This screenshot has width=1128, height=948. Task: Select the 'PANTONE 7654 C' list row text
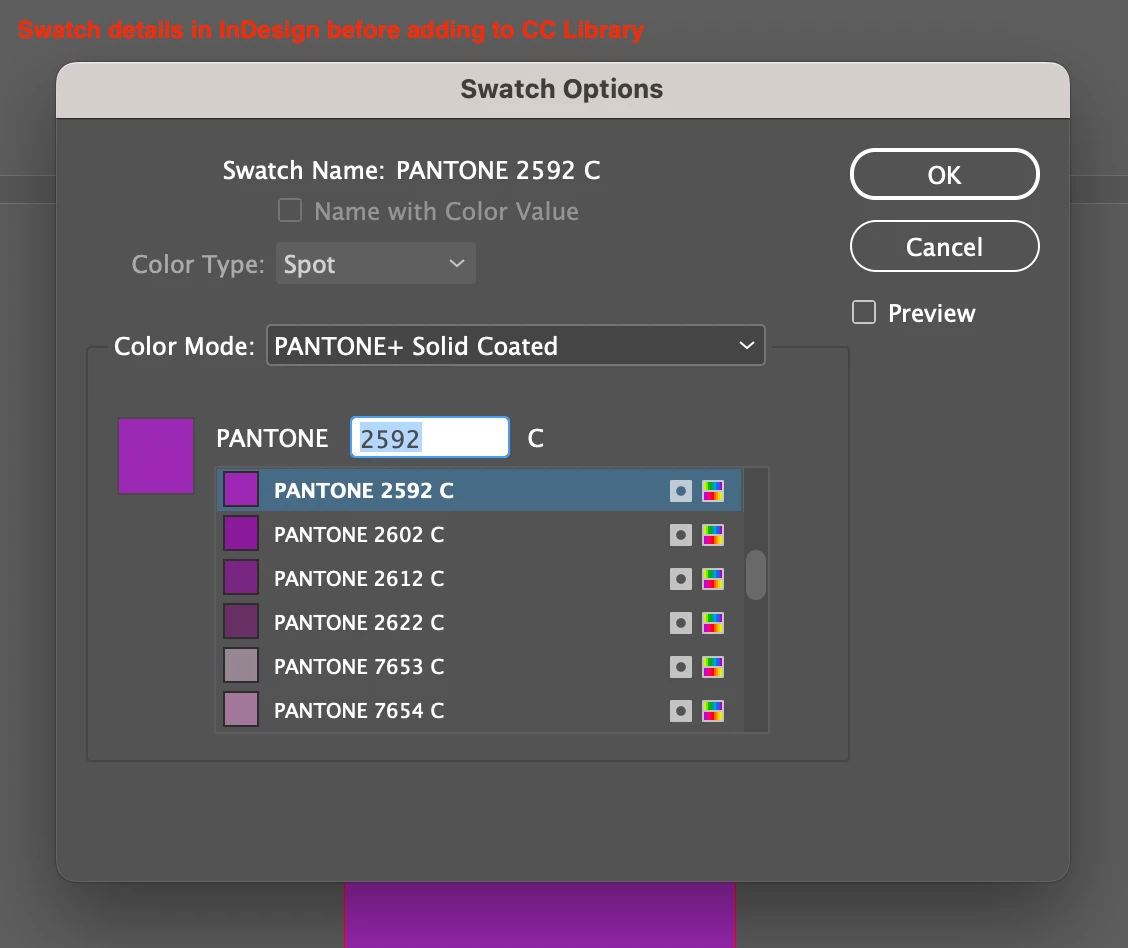coord(359,711)
